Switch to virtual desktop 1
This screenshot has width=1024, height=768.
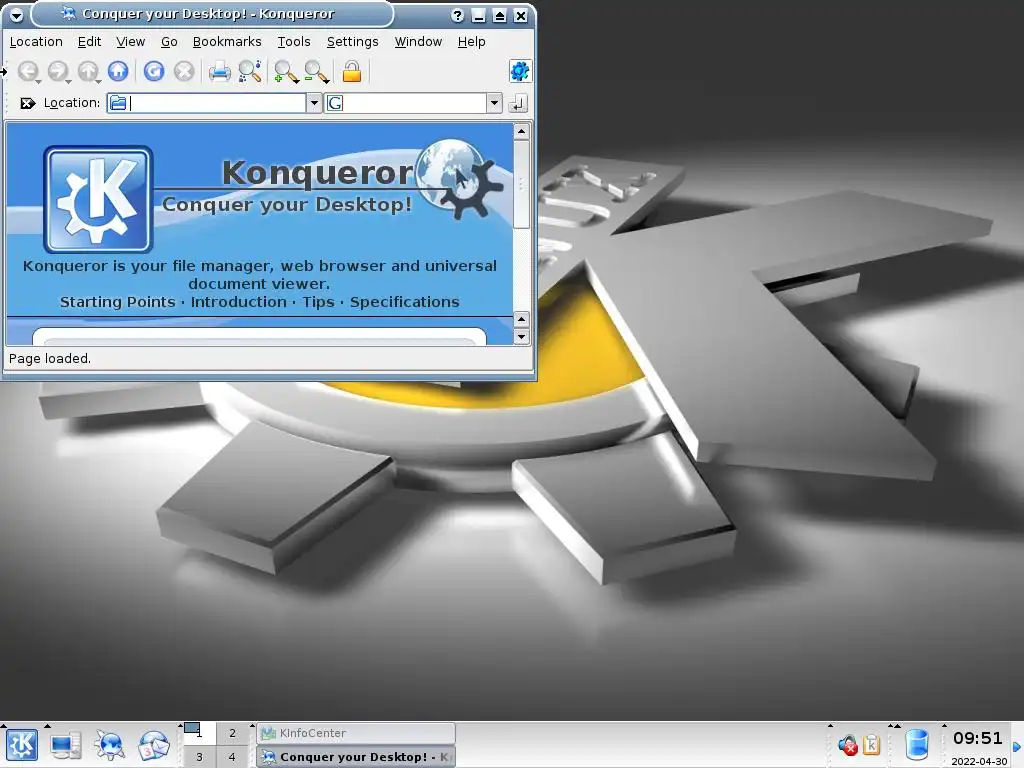(x=199, y=733)
